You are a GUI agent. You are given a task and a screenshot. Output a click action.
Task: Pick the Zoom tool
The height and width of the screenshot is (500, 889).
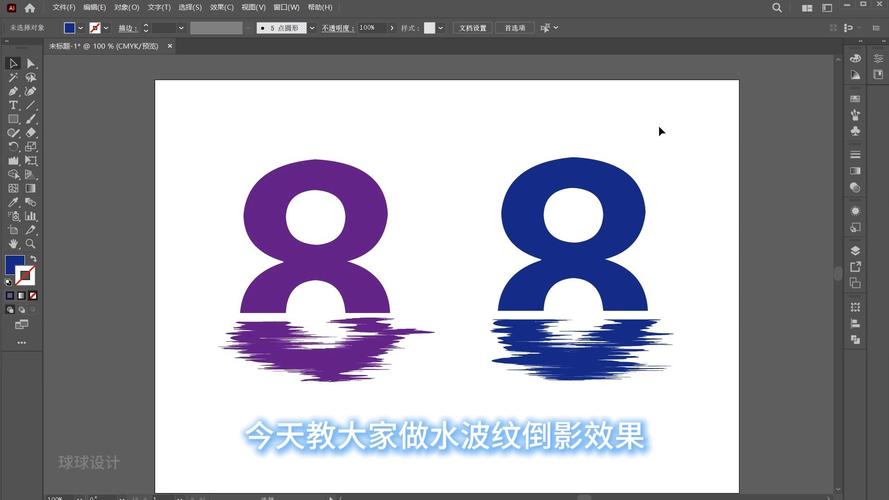31,244
